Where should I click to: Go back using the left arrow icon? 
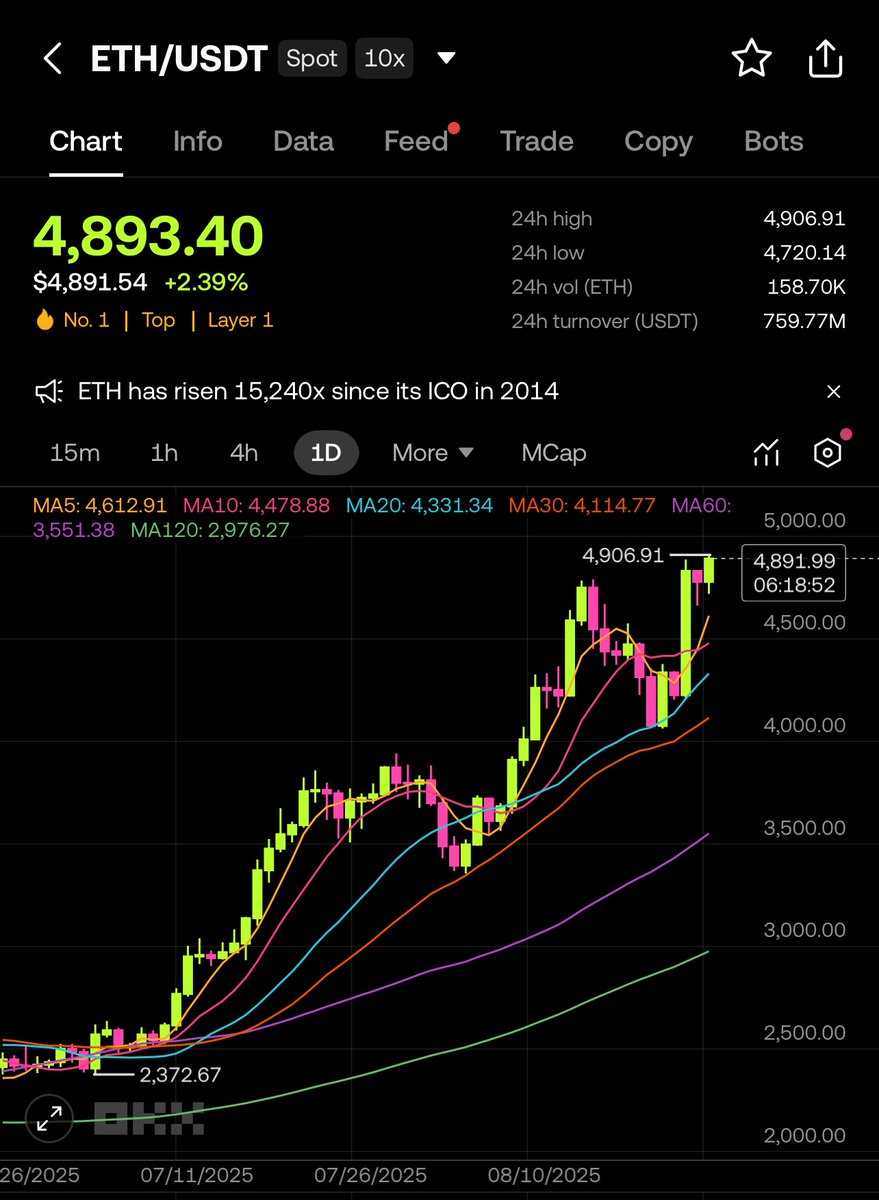point(53,59)
